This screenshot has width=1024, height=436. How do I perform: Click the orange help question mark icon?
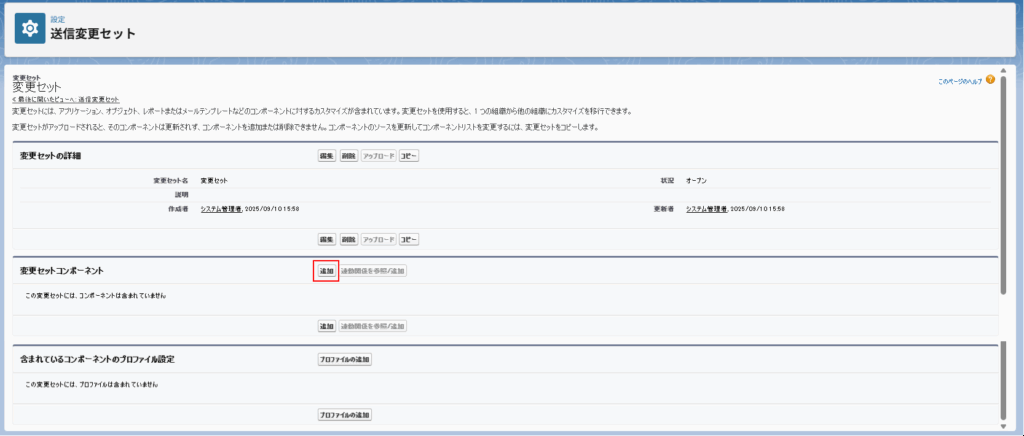tap(990, 80)
